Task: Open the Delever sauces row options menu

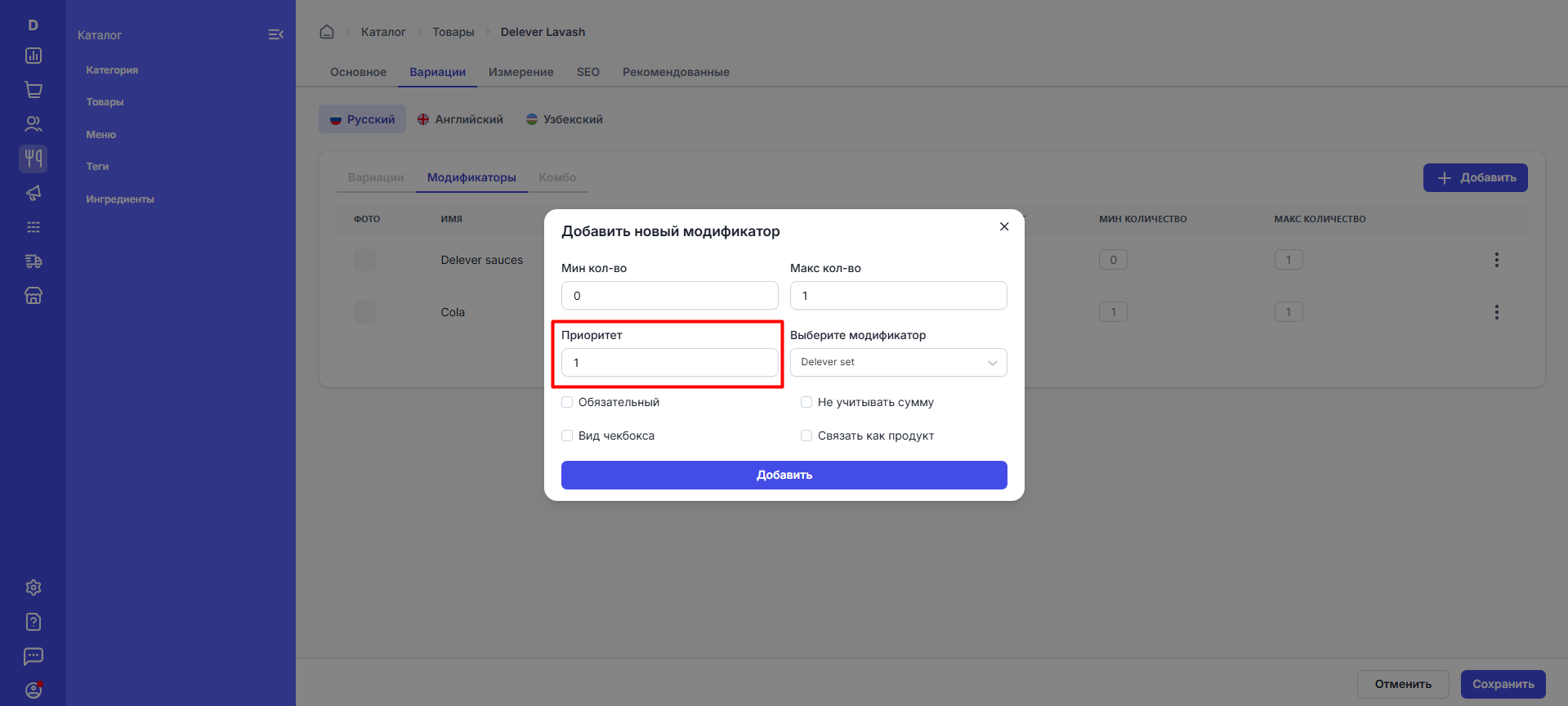Action: [1496, 260]
